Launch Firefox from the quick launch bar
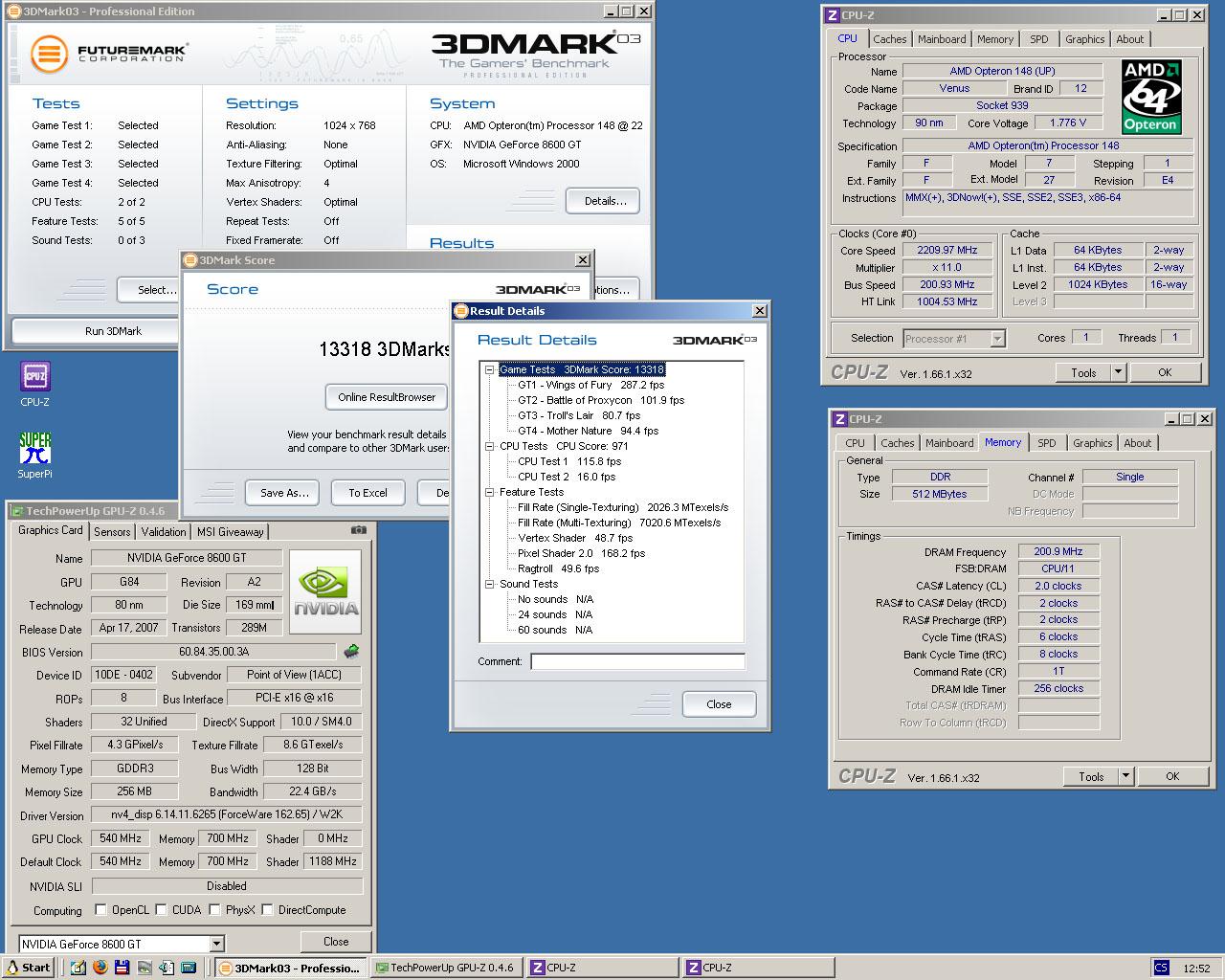1225x980 pixels. (x=101, y=968)
